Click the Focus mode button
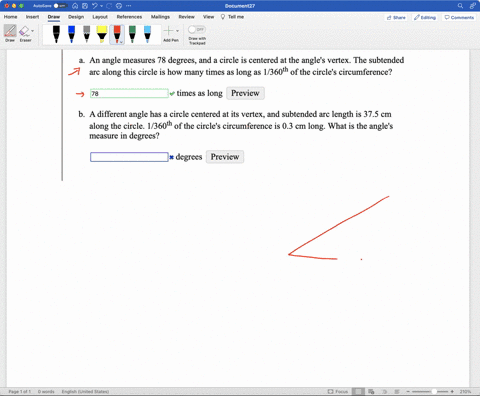The image size is (480, 396). coord(338,391)
